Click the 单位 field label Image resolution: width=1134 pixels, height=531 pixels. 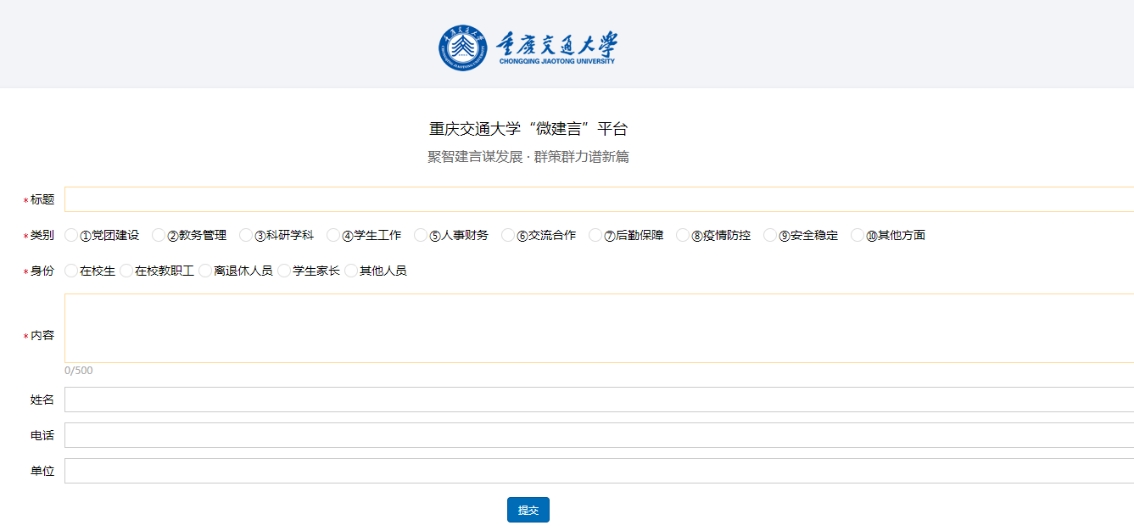click(42, 470)
